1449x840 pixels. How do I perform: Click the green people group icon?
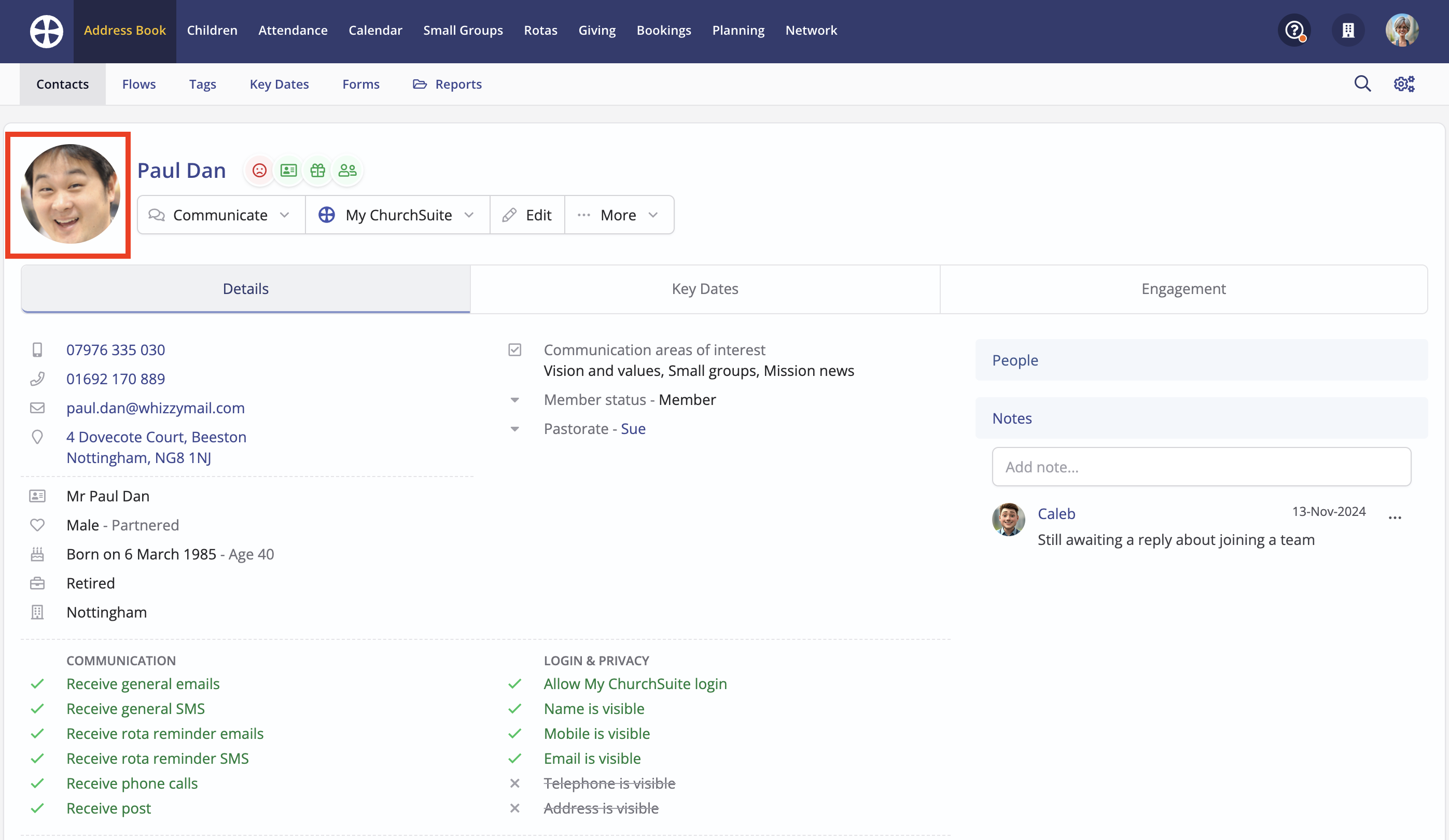pos(347,171)
